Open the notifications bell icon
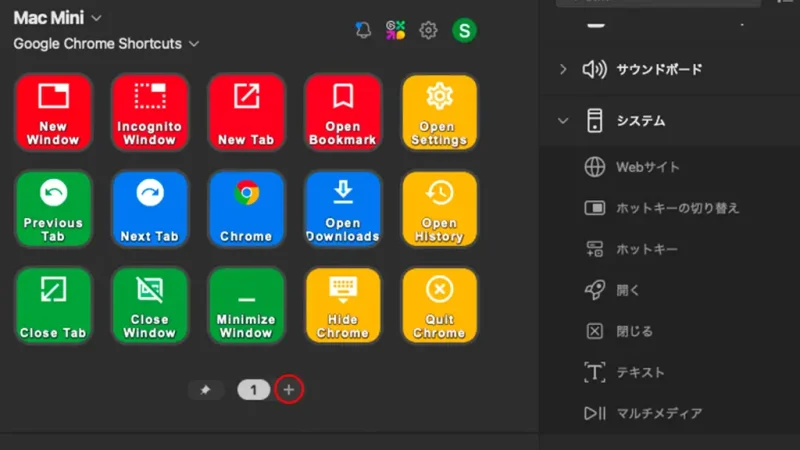The width and height of the screenshot is (800, 450). tap(363, 30)
